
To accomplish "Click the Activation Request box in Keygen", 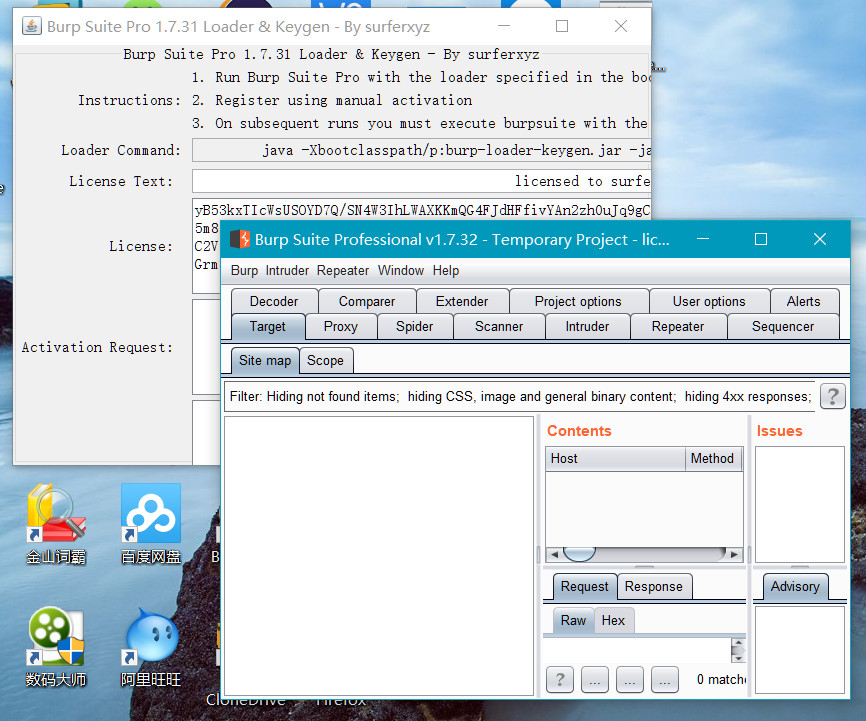I will pos(206,347).
